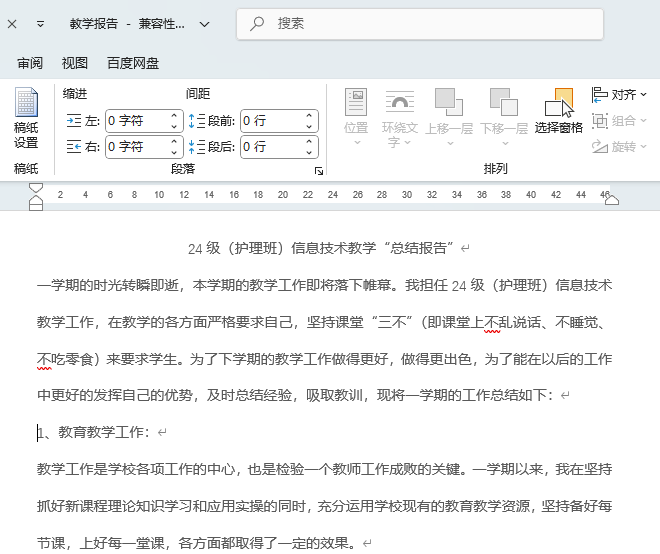Click the 稿纸 group label

pyautogui.click(x=26, y=169)
